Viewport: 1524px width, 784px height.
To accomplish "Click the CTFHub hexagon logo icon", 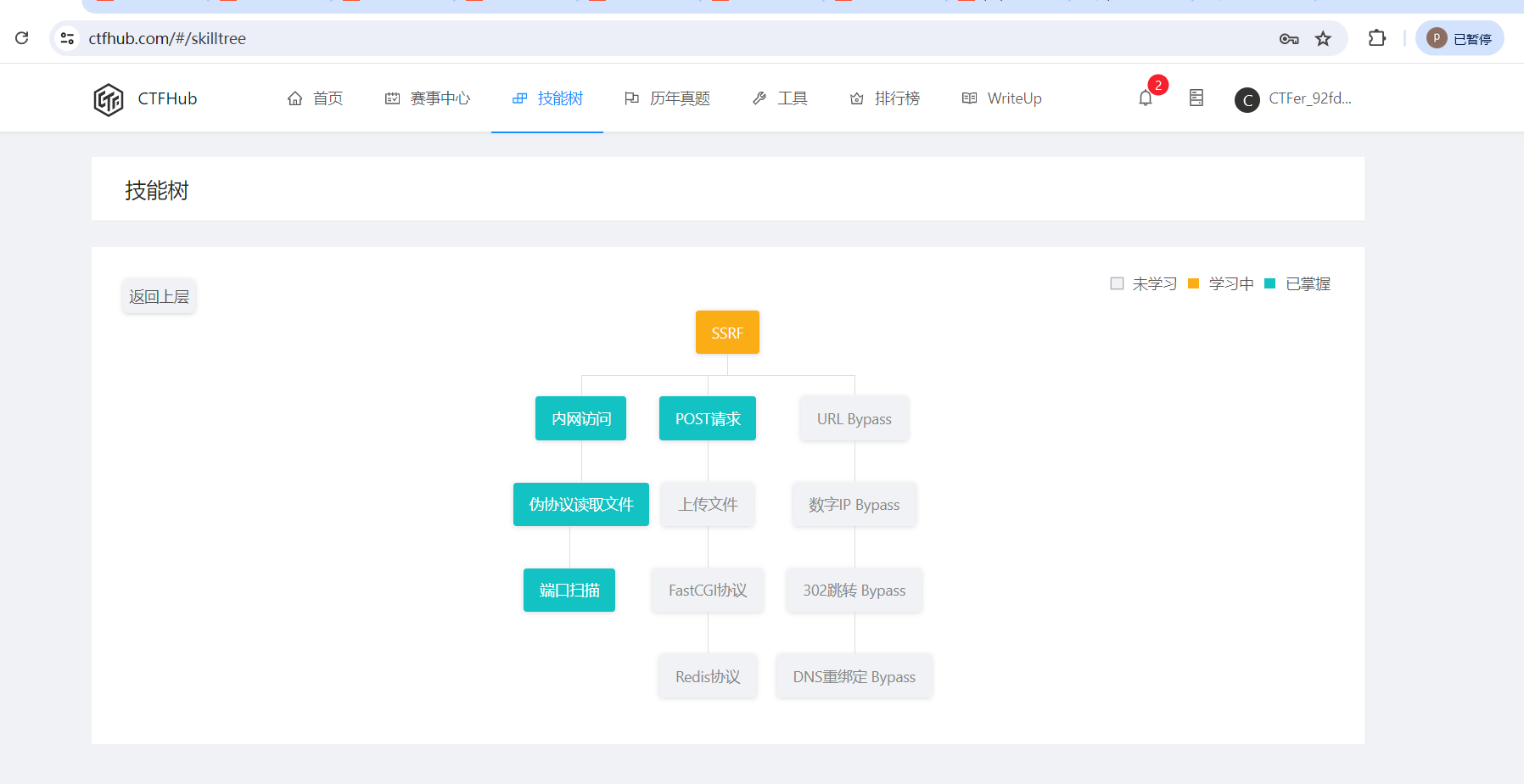I will click(x=109, y=99).
